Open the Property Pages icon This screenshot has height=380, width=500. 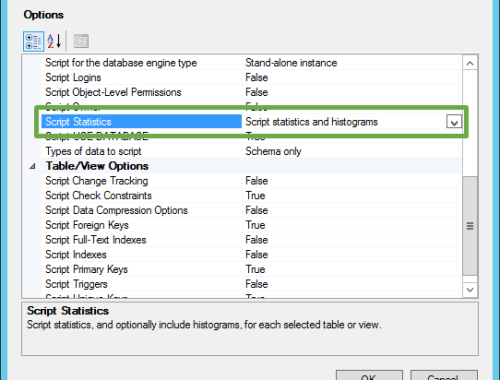pos(81,41)
